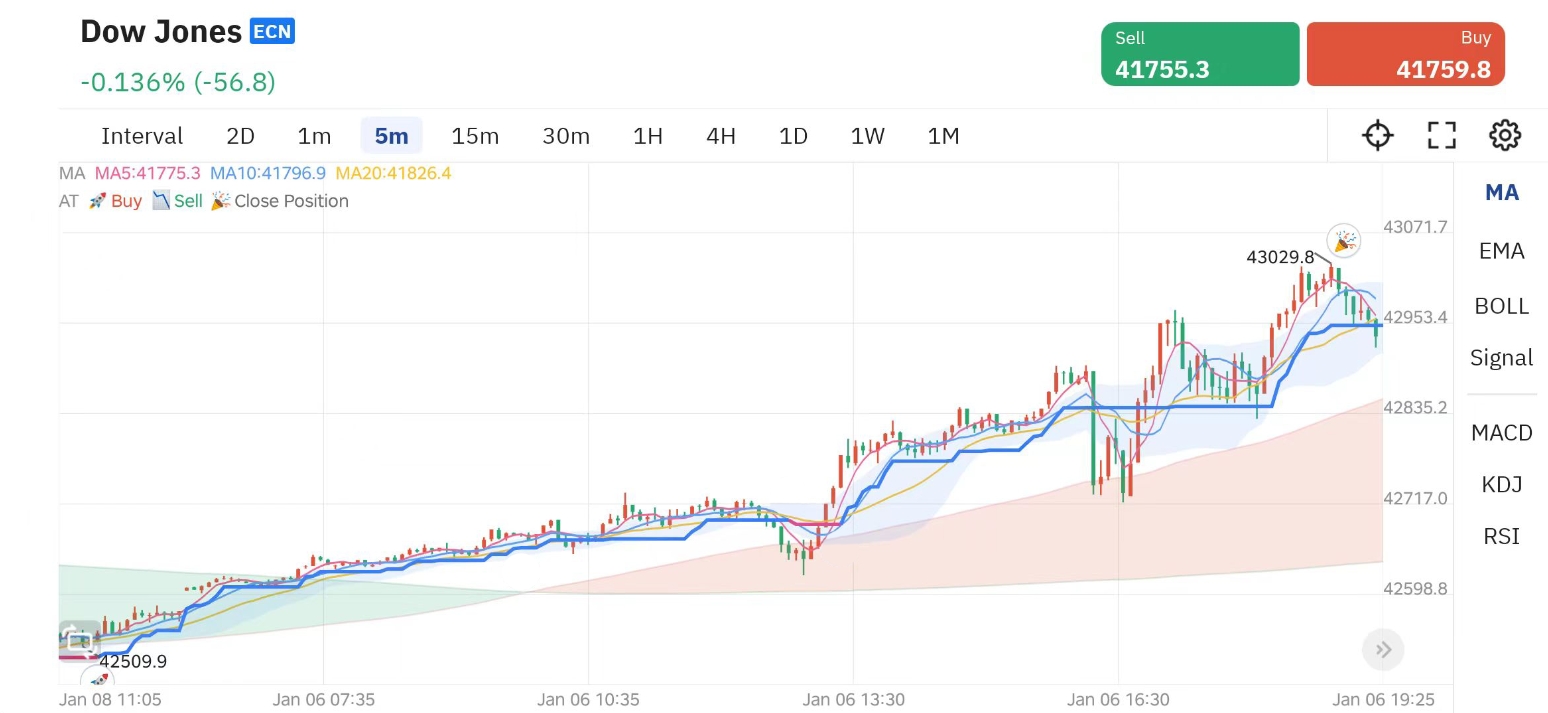Turn on BOLL bands indicator
This screenshot has height=713, width=1548.
(1501, 306)
